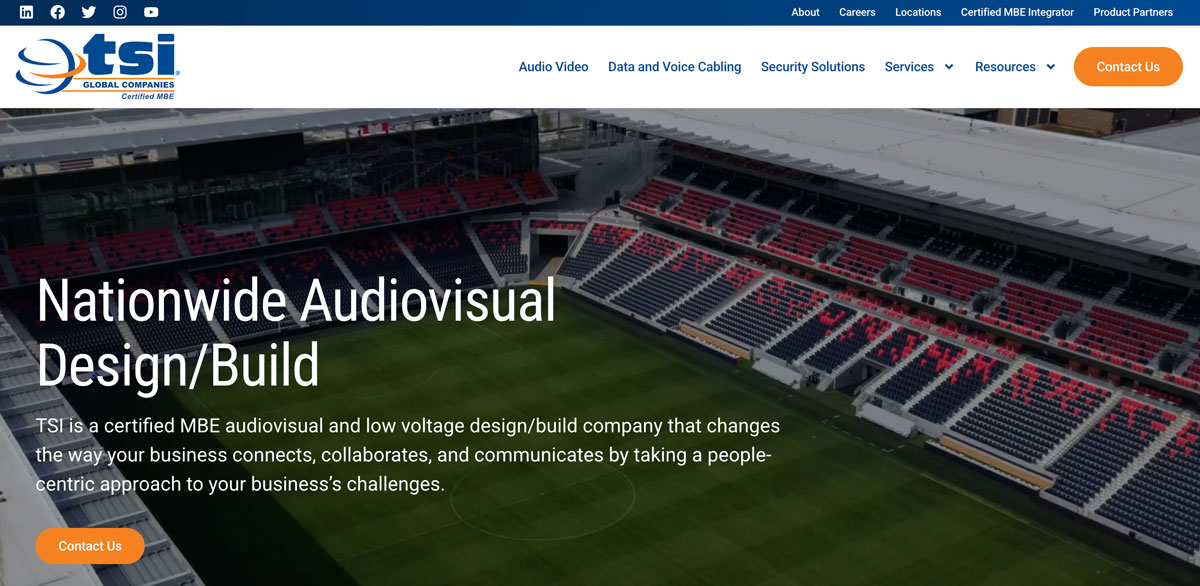This screenshot has height=586, width=1200.
Task: Open the Instagram social icon
Action: tap(120, 12)
